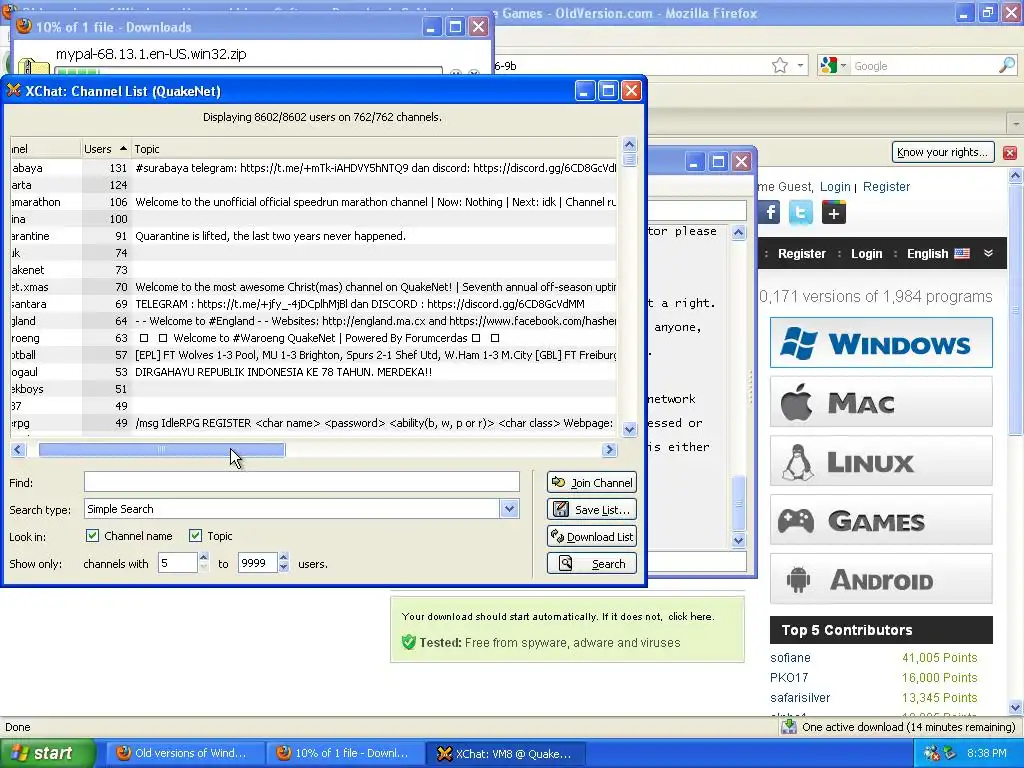Click the Download List button
The width and height of the screenshot is (1024, 768).
tap(592, 537)
